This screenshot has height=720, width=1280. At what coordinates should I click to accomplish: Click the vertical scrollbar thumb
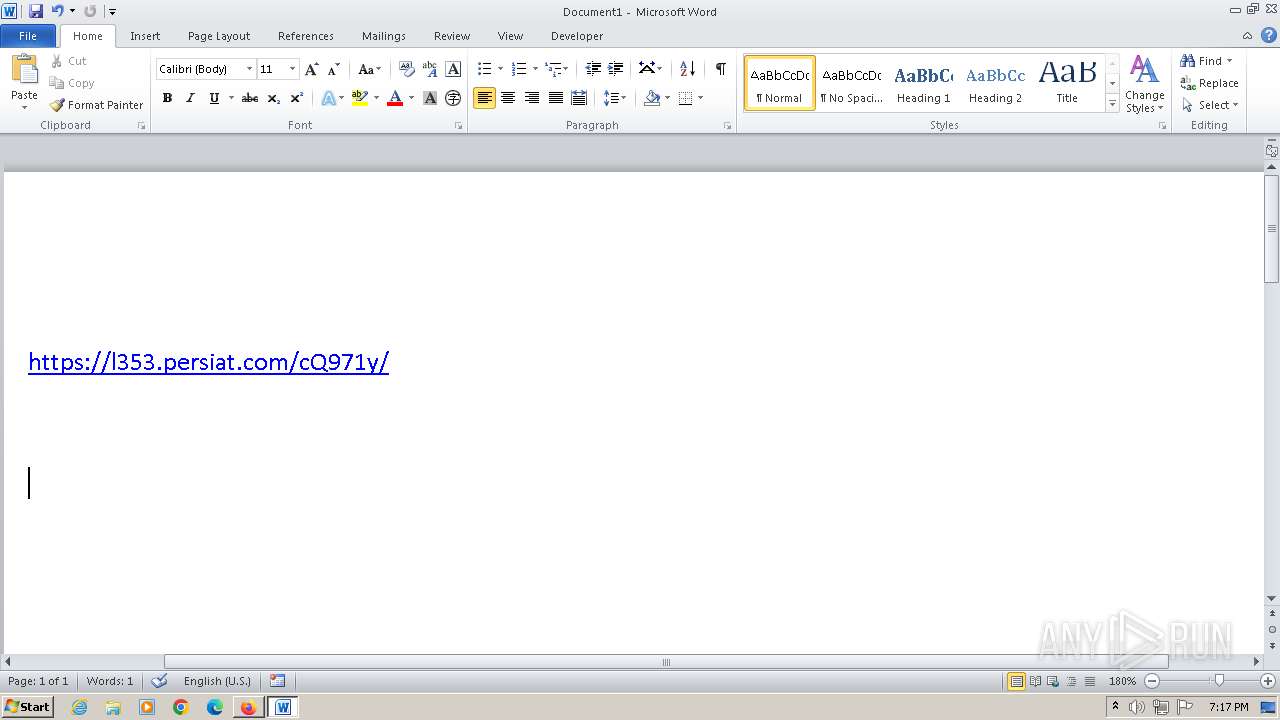click(1271, 228)
